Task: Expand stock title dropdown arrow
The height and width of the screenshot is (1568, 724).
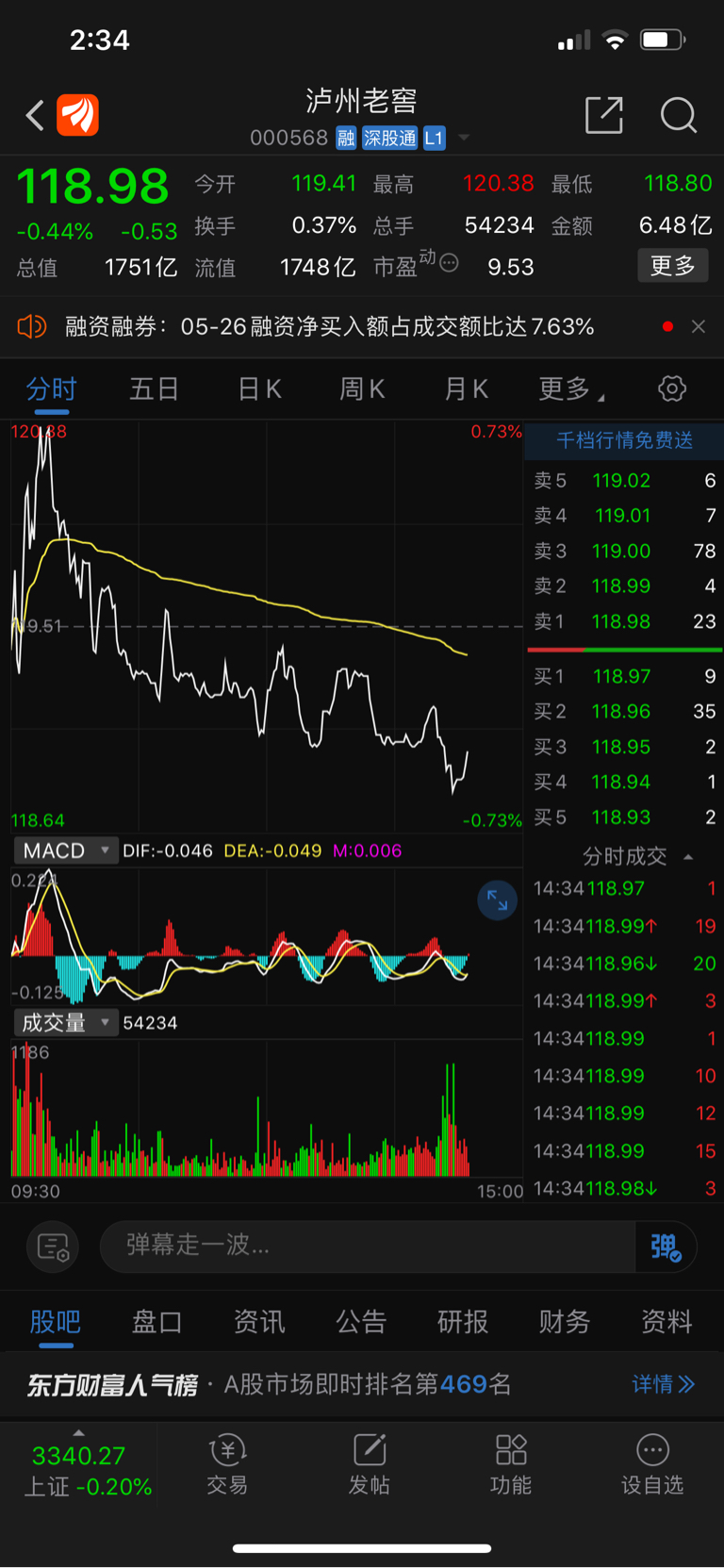Action: 464,138
